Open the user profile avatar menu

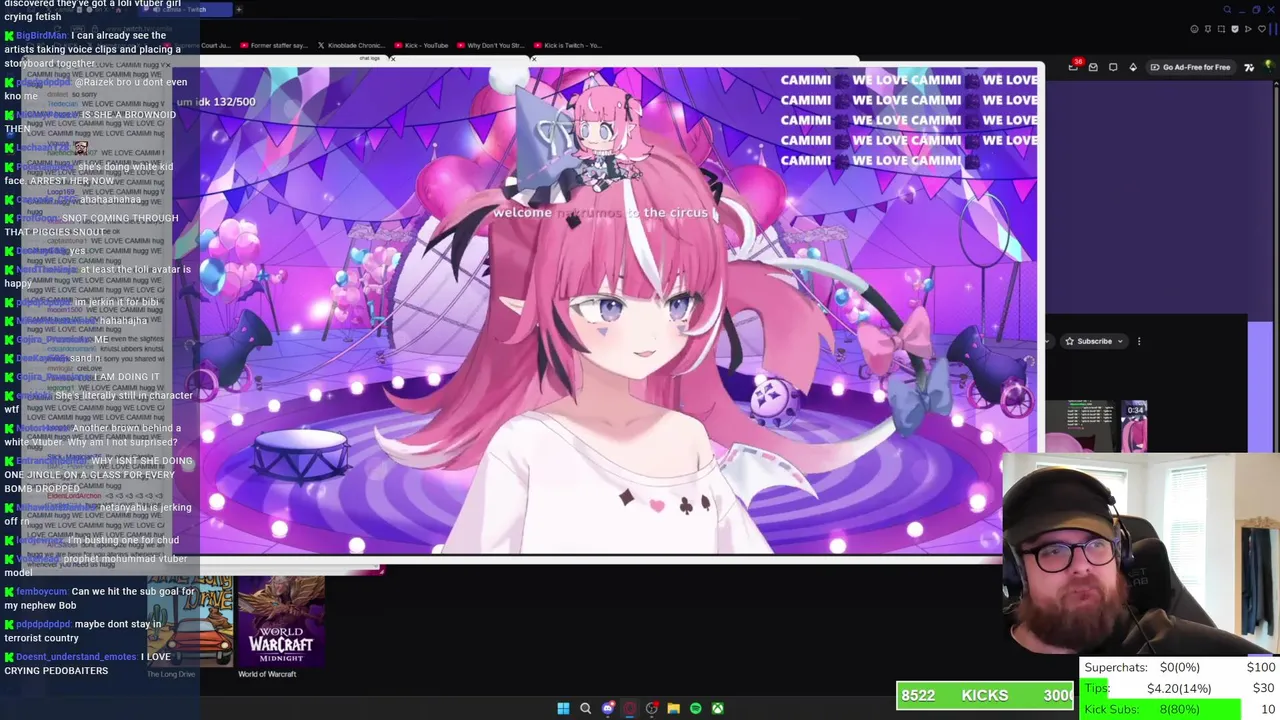click(x=1270, y=66)
